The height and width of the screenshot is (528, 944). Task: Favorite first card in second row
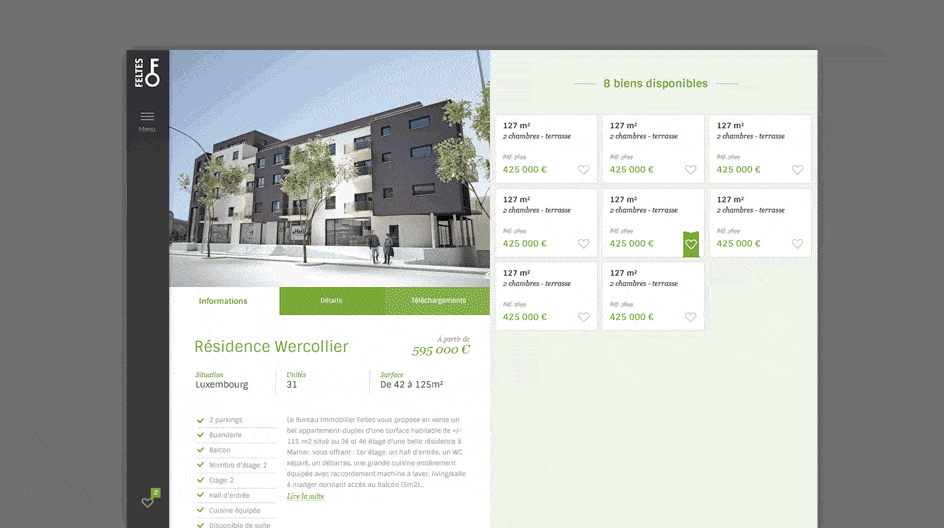coord(583,244)
